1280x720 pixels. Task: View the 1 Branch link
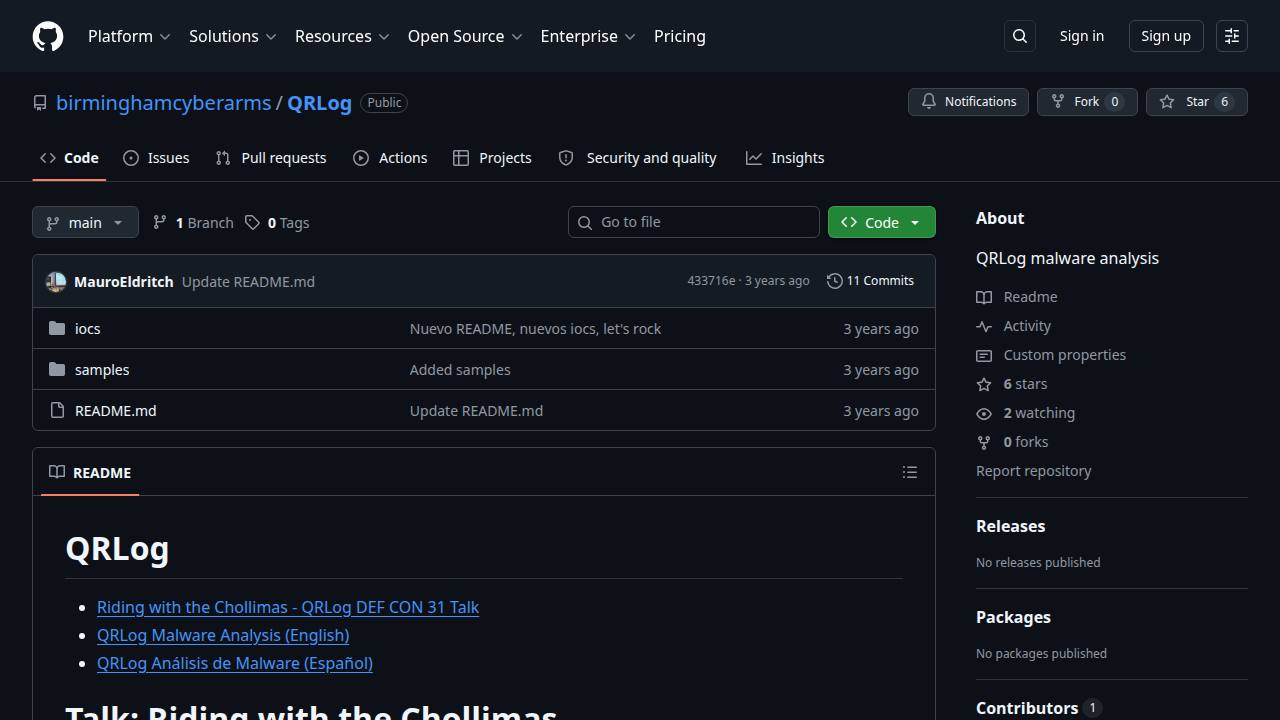[193, 222]
